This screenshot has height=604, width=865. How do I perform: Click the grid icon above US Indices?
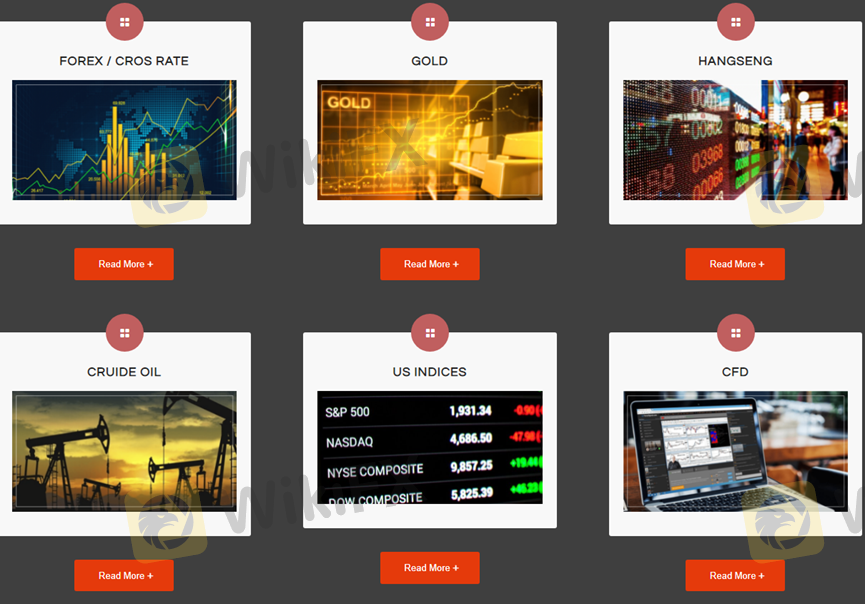430,333
